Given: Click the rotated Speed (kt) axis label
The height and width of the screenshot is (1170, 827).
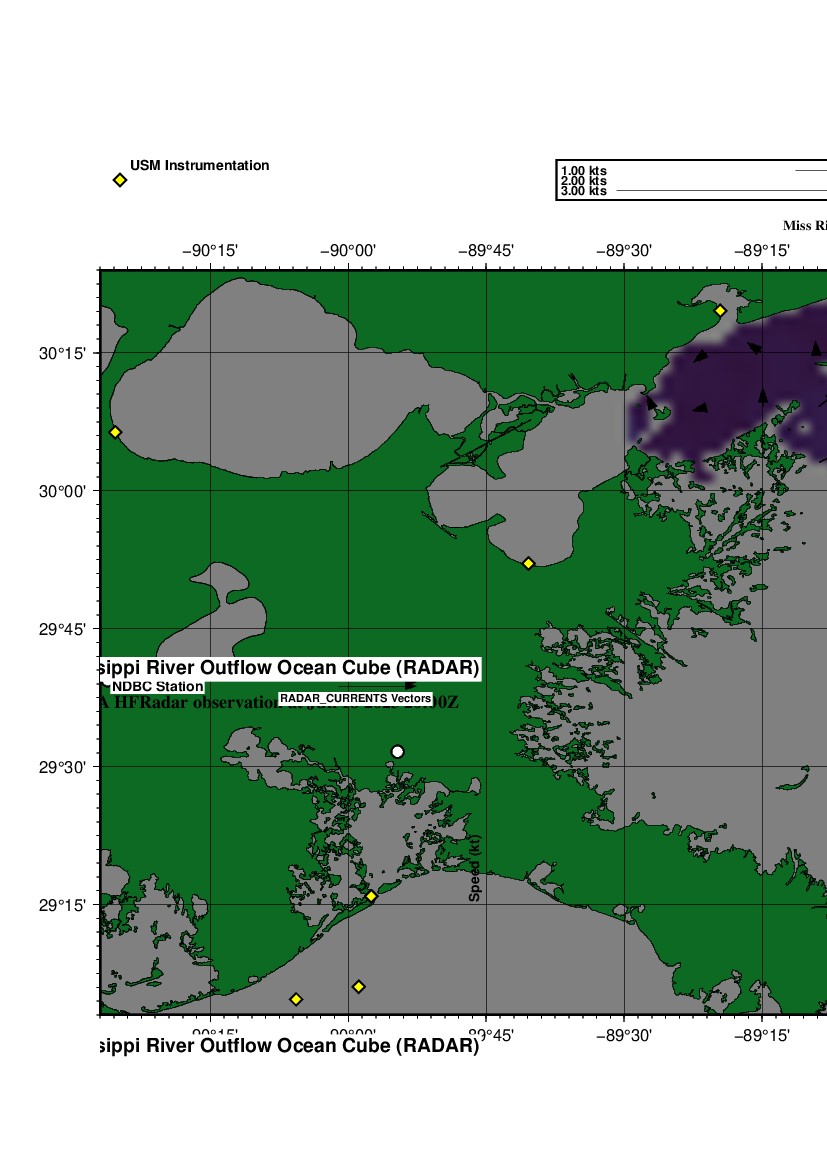Looking at the screenshot, I should pos(475,869).
